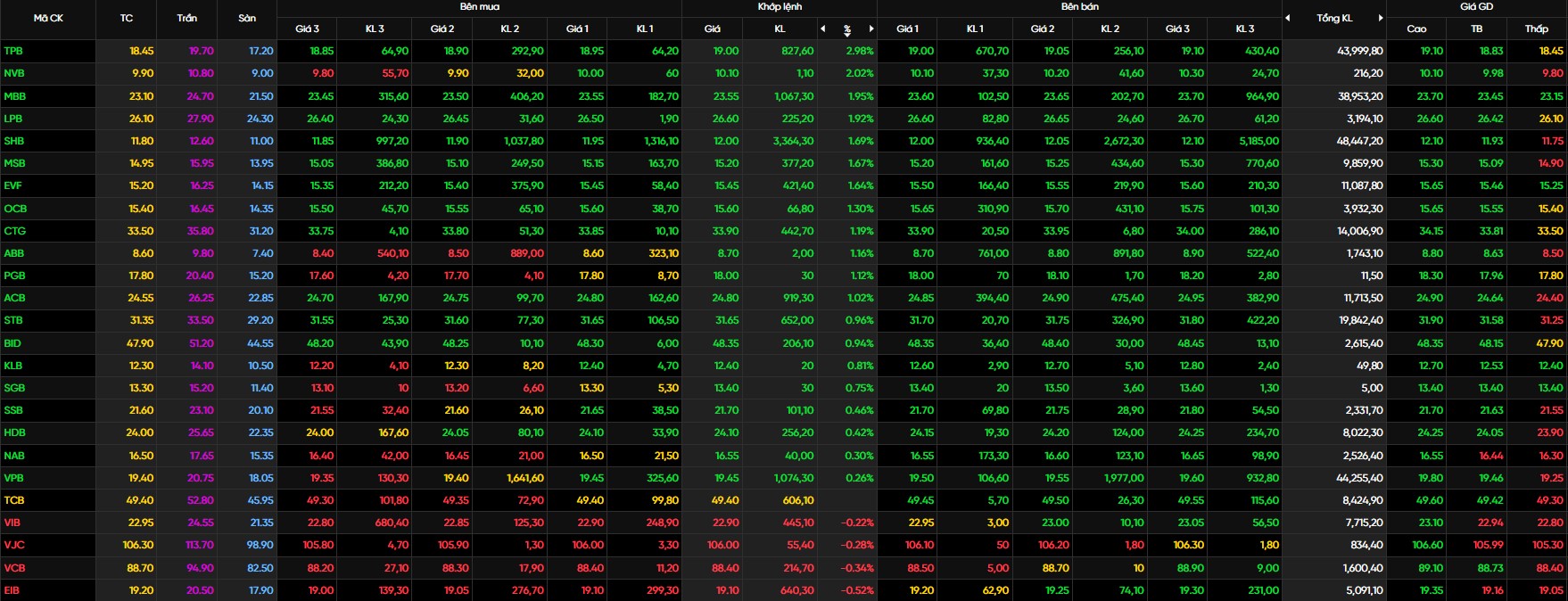Select the CTG ticker
Screen dimensions: 1568x601
coord(14,231)
